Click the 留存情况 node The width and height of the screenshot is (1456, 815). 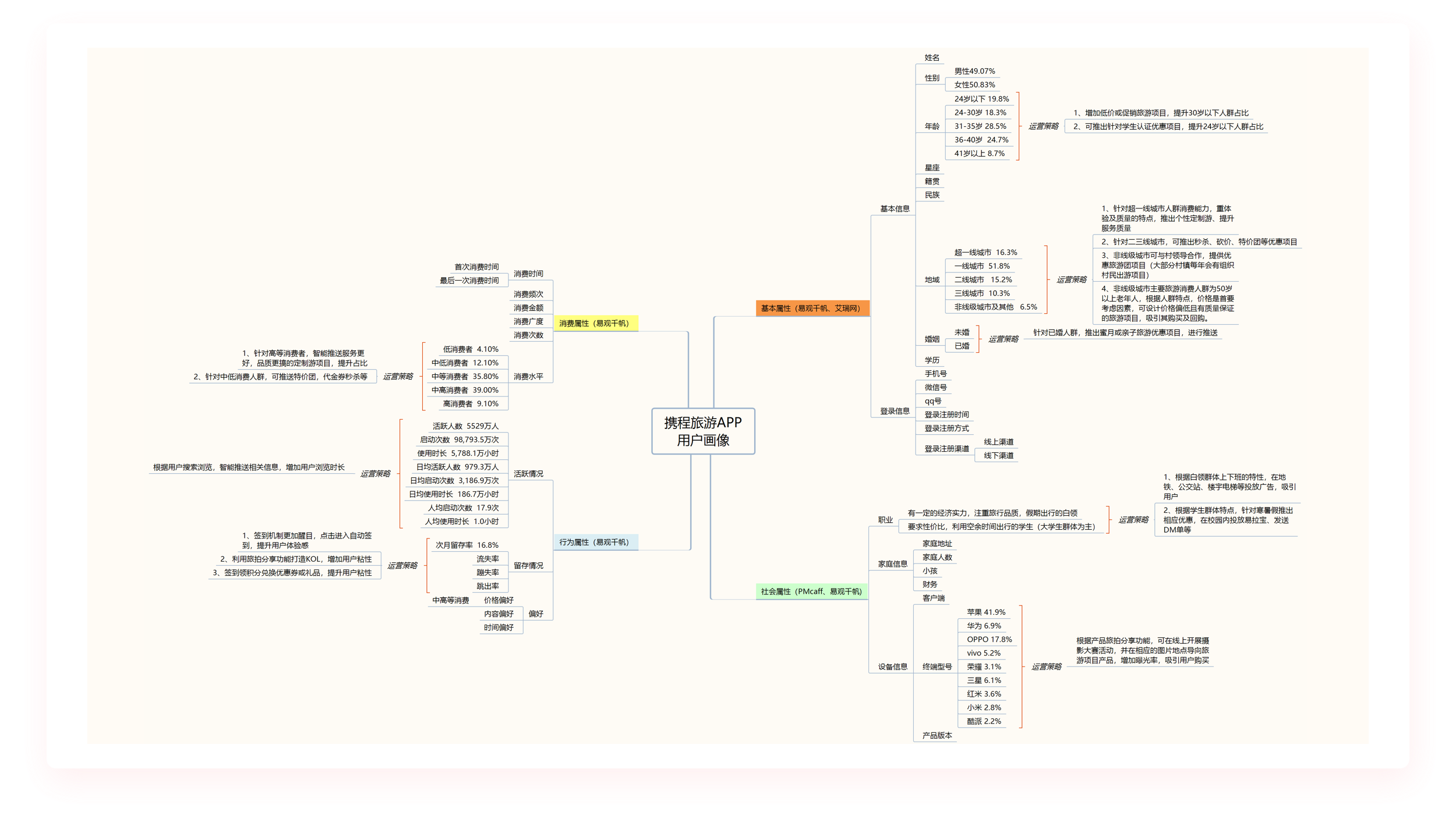pyautogui.click(x=528, y=565)
